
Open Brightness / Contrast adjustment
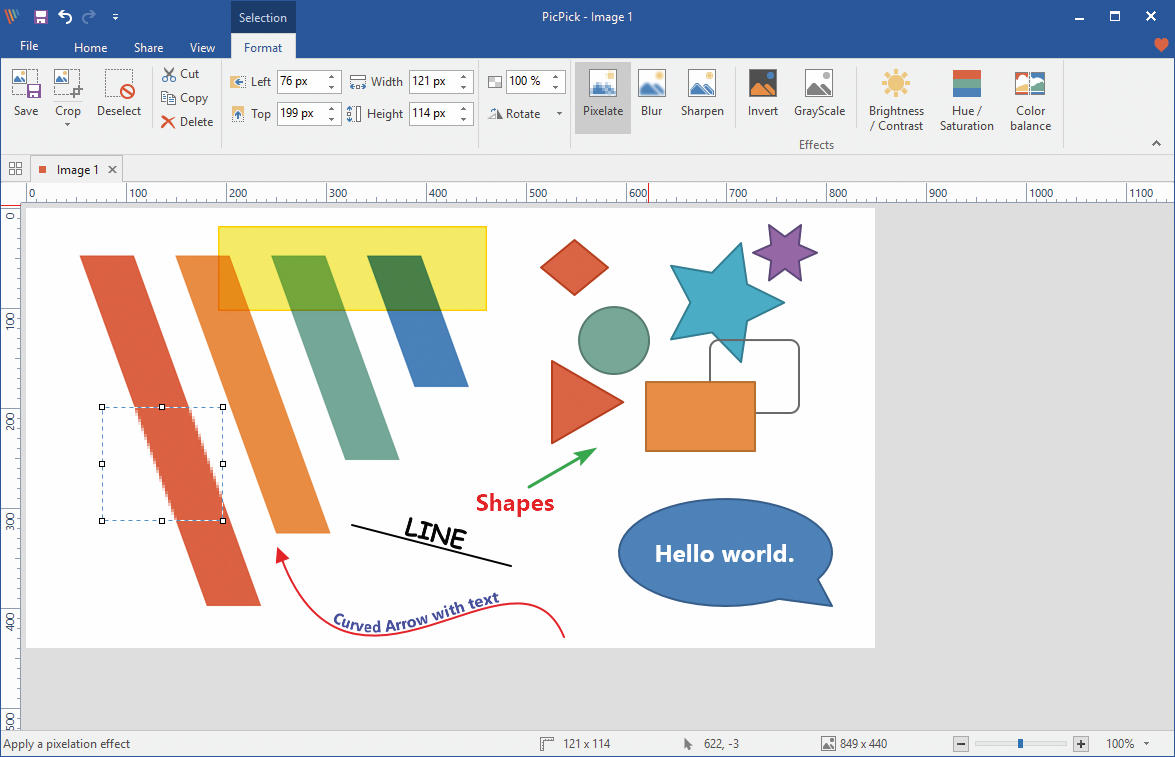click(896, 100)
